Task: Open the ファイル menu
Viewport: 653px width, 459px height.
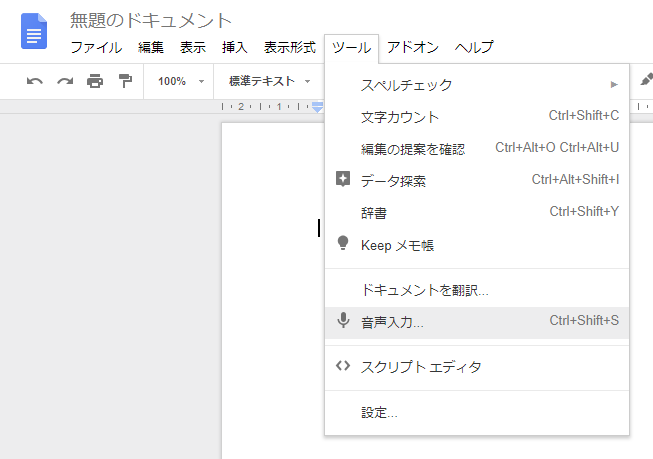Action: (96, 47)
